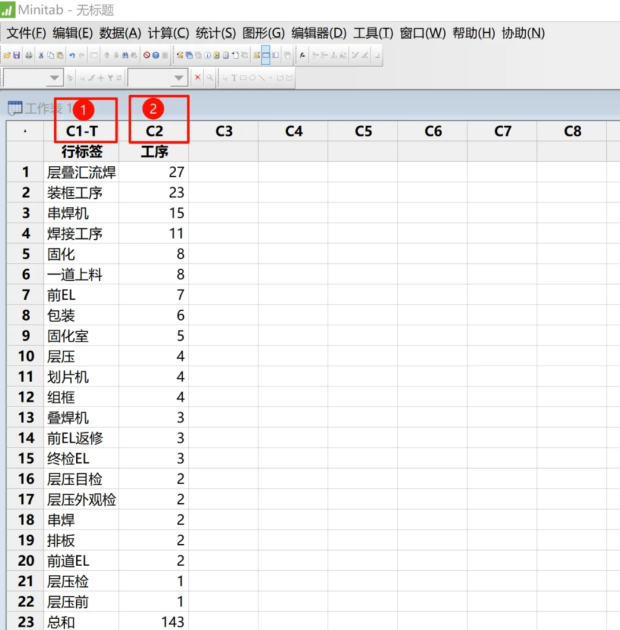Viewport: 620px width, 630px height.
Task: Open the 数据(A) menu
Action: (120, 33)
